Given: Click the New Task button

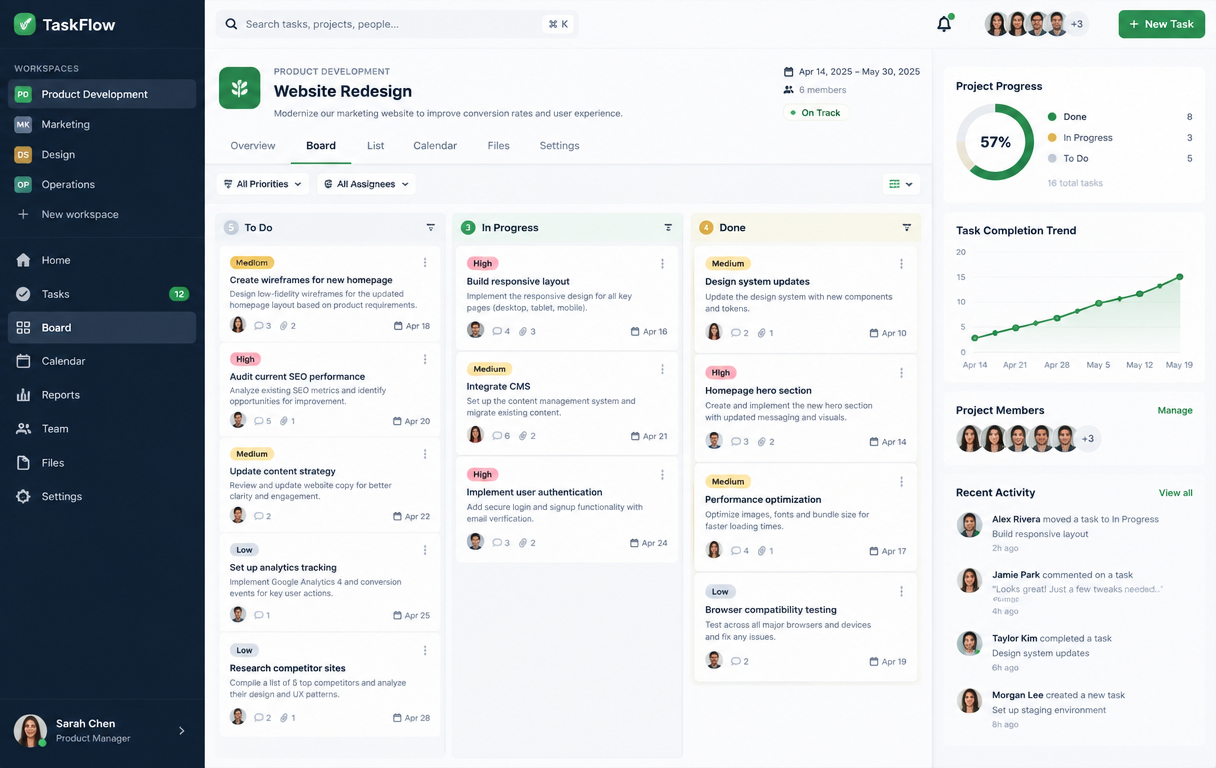Looking at the screenshot, I should point(1161,24).
